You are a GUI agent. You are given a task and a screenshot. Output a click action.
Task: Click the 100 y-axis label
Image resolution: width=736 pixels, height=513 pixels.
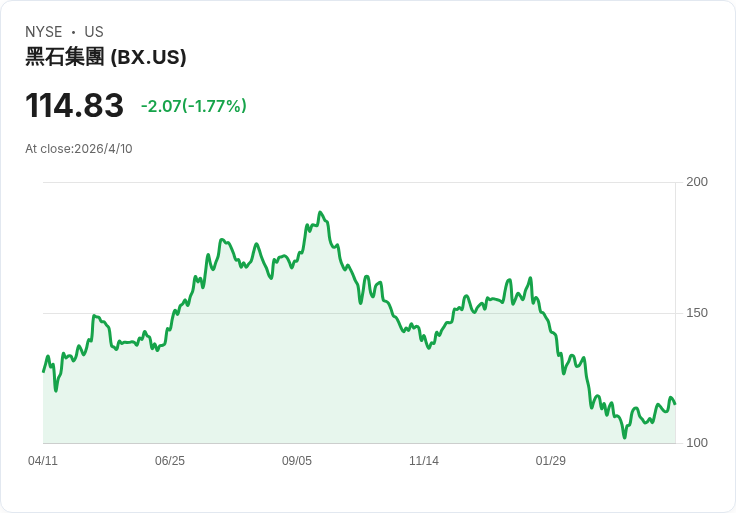pyautogui.click(x=697, y=443)
